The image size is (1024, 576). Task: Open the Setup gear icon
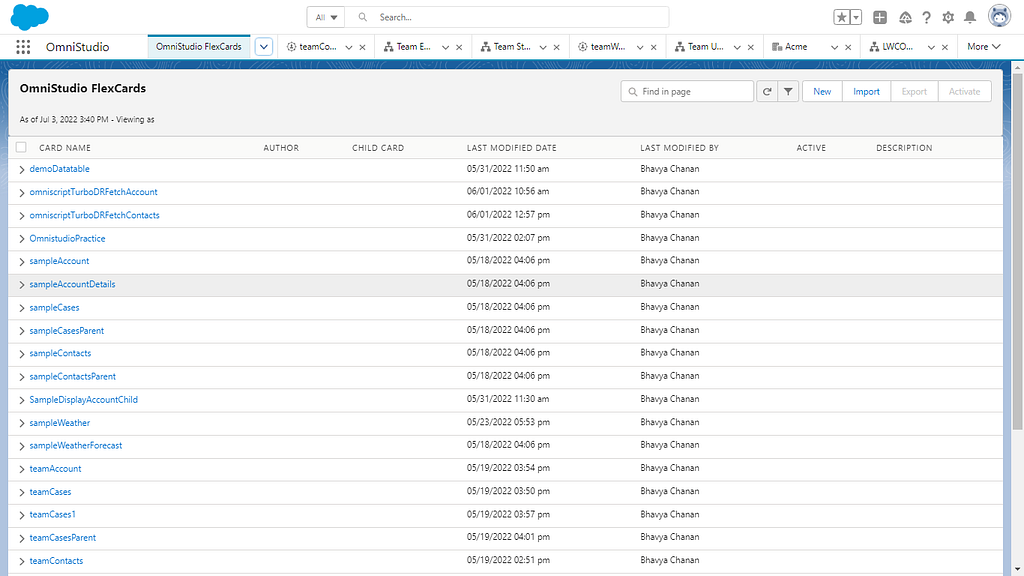(948, 18)
